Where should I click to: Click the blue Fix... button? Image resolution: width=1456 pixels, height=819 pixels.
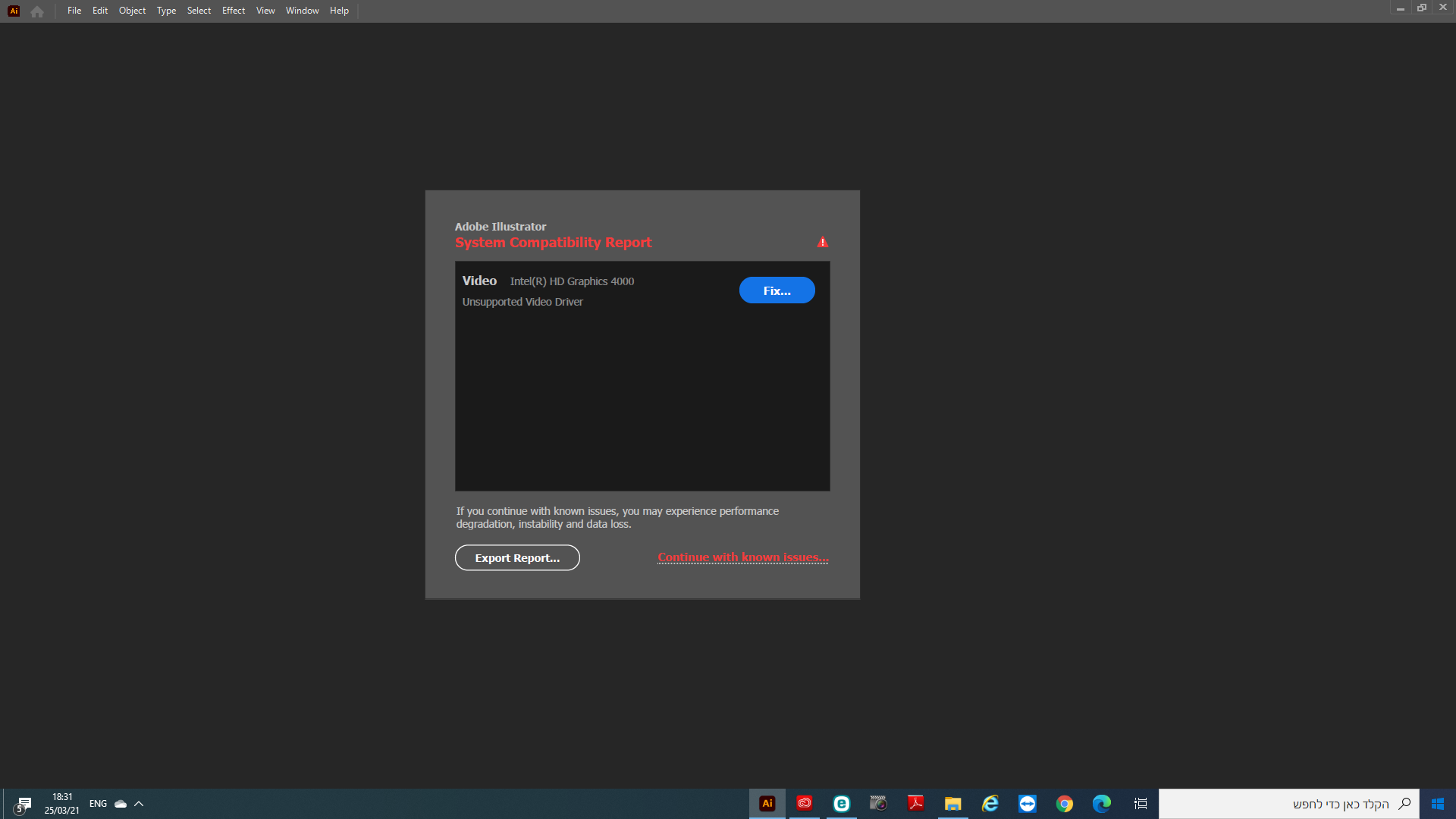[777, 290]
